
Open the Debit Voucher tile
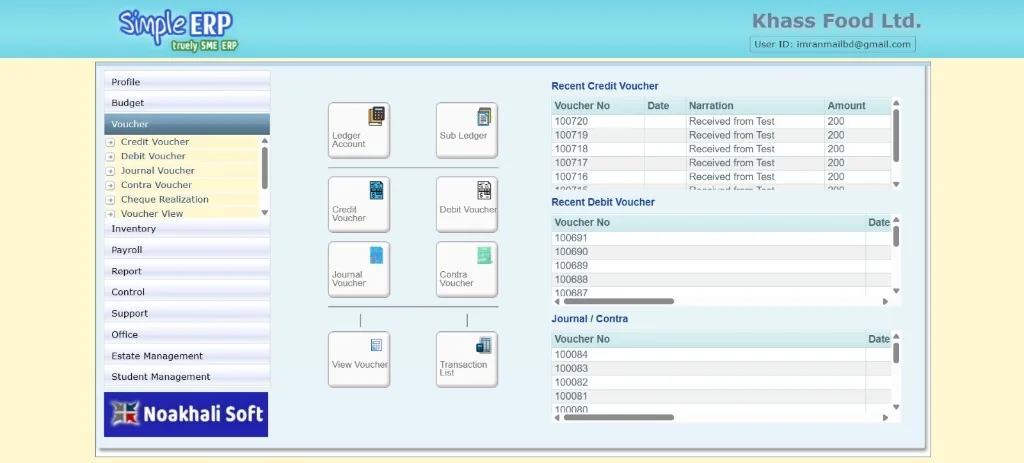[x=466, y=204]
